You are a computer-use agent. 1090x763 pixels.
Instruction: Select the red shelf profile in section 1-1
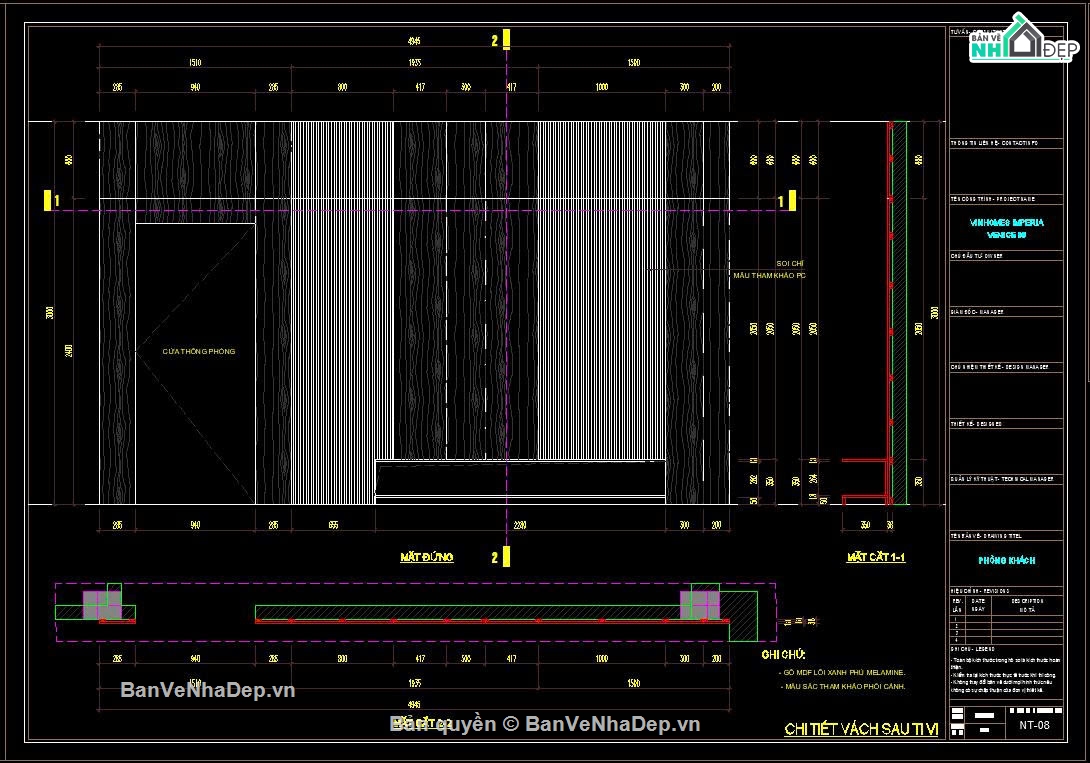866,481
